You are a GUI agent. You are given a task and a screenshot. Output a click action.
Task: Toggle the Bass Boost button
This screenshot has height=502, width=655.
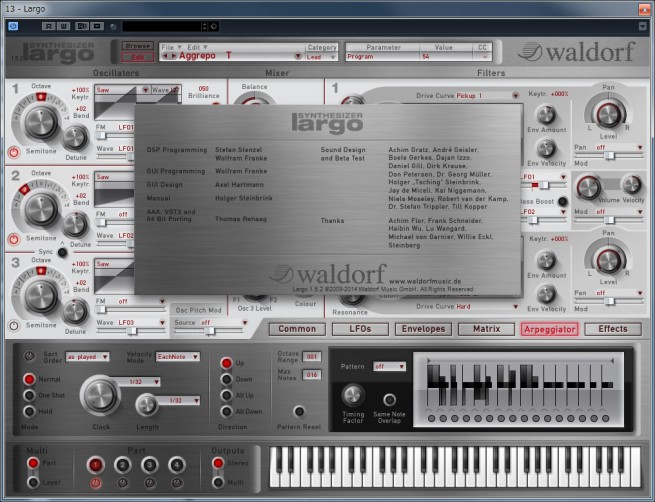click(x=563, y=202)
